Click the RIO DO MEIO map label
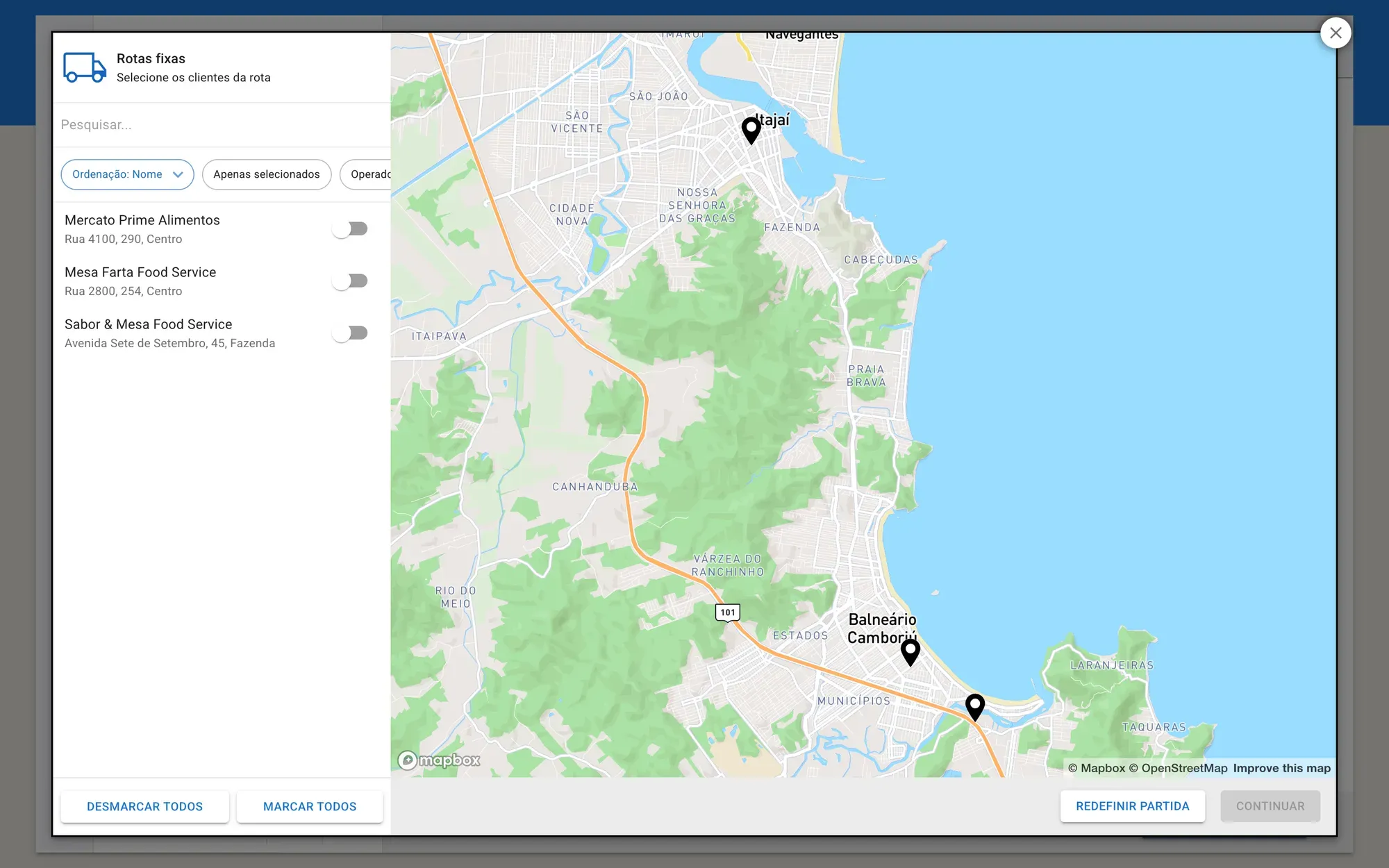Image resolution: width=1389 pixels, height=868 pixels. click(456, 597)
